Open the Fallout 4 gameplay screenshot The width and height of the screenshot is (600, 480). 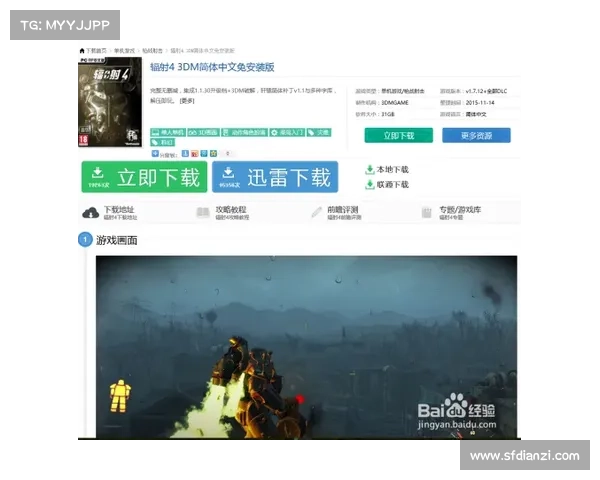306,347
